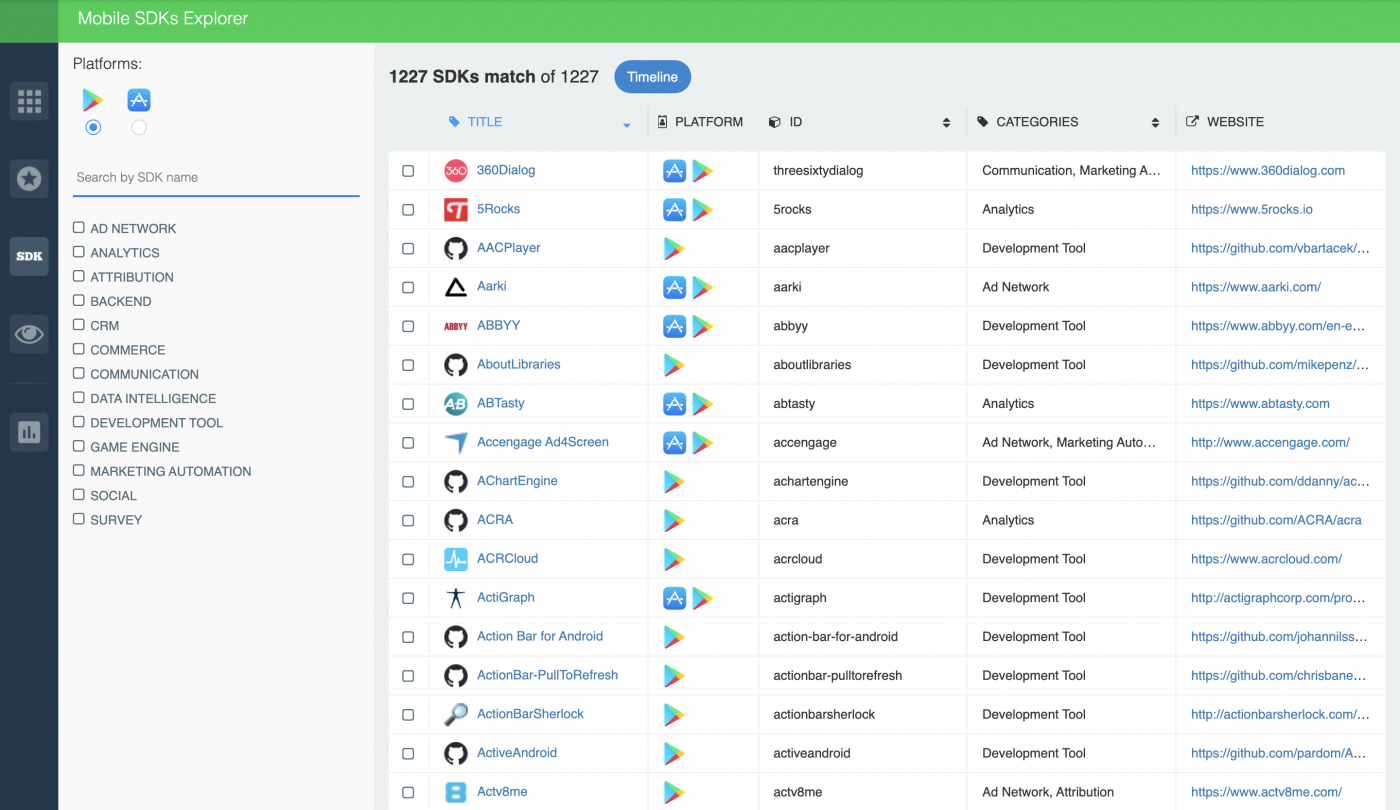Click the App Store icon in 360Dialog row
The width and height of the screenshot is (1400, 810).
[x=675, y=171]
